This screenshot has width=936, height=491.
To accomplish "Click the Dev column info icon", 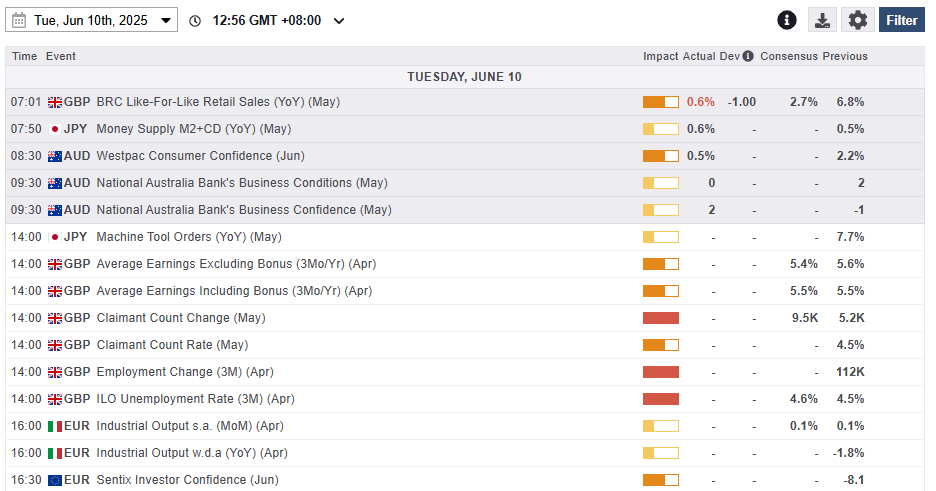I will pyautogui.click(x=748, y=57).
